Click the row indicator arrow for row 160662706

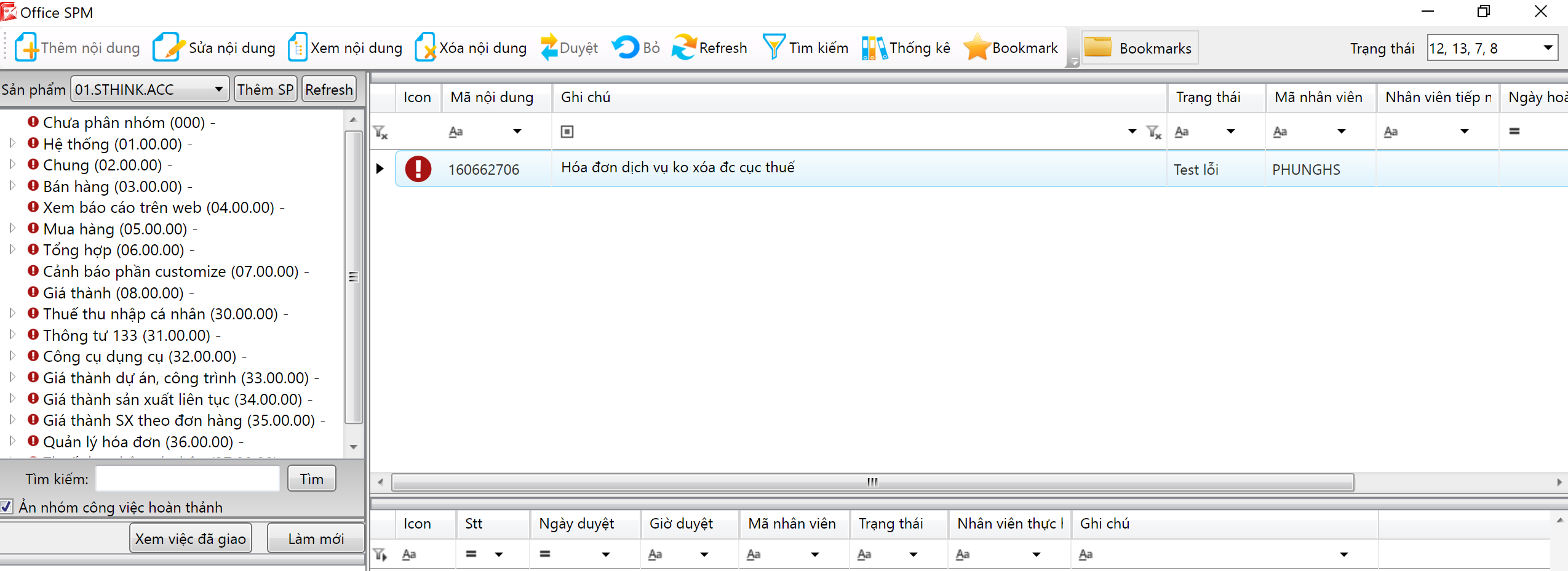coord(380,169)
